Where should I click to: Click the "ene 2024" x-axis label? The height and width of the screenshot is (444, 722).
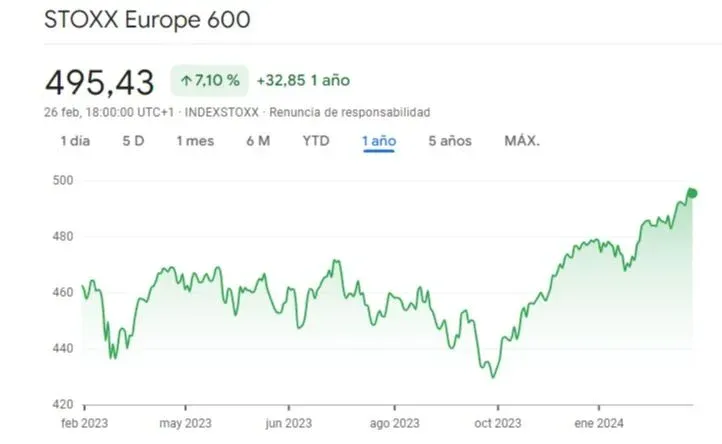click(x=598, y=423)
